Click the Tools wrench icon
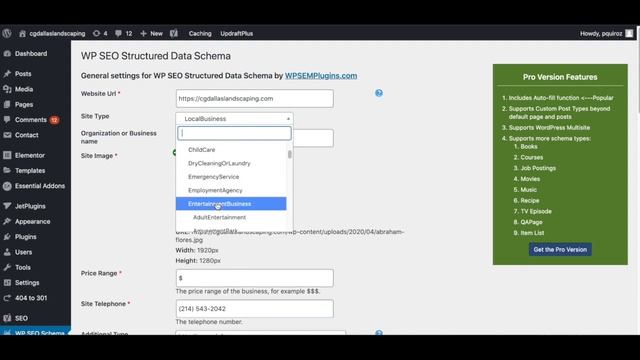 tap(7, 267)
